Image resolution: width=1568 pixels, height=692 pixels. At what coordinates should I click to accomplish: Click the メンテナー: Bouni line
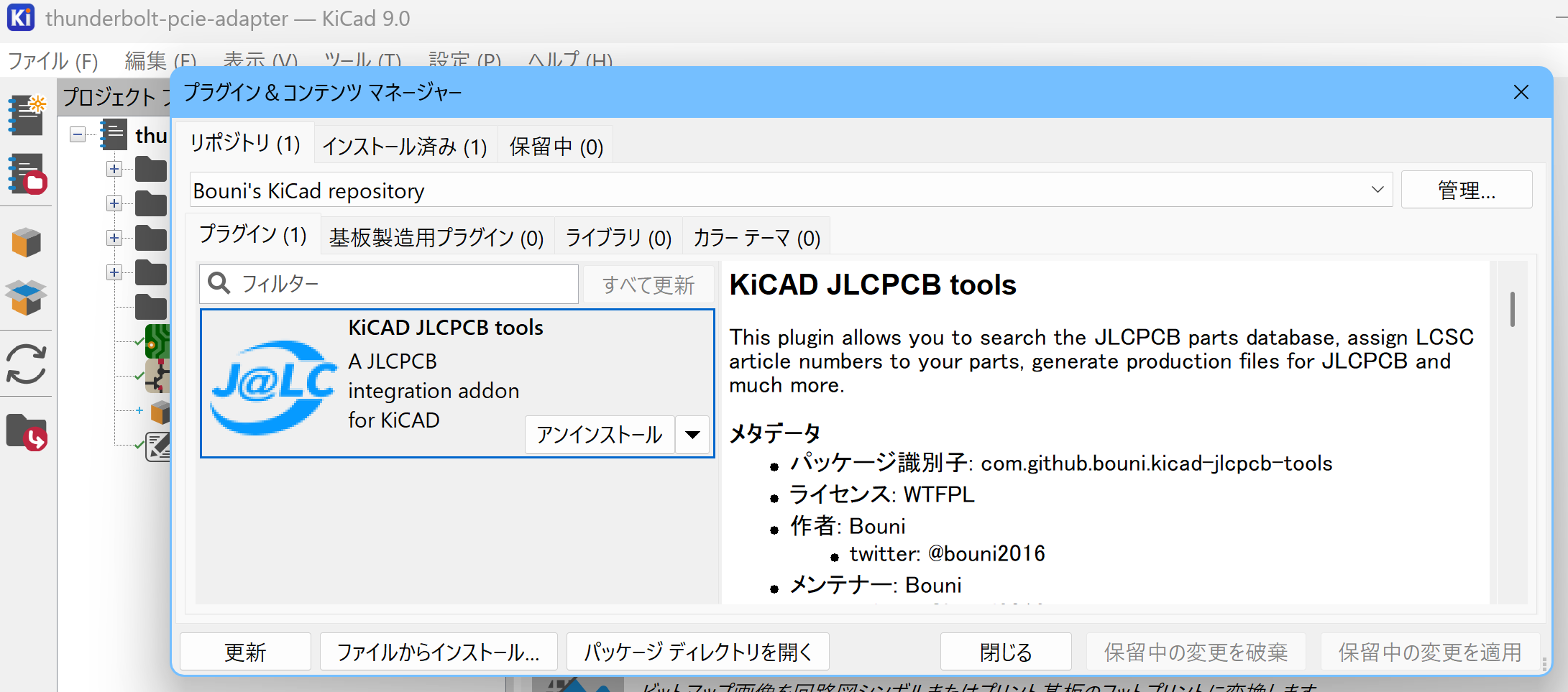coord(876,585)
